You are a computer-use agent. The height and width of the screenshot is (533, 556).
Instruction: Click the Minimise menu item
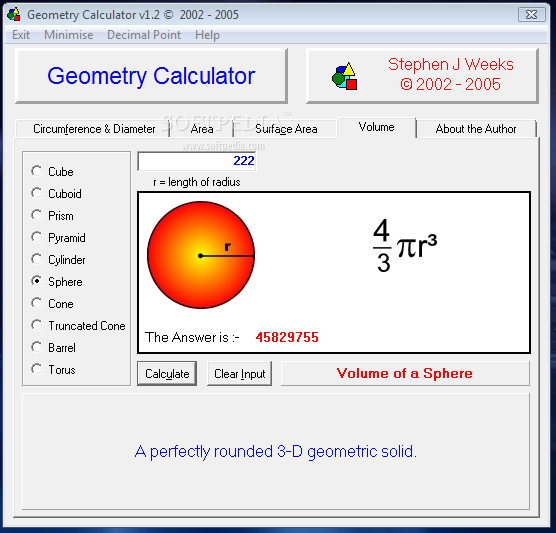coord(68,35)
